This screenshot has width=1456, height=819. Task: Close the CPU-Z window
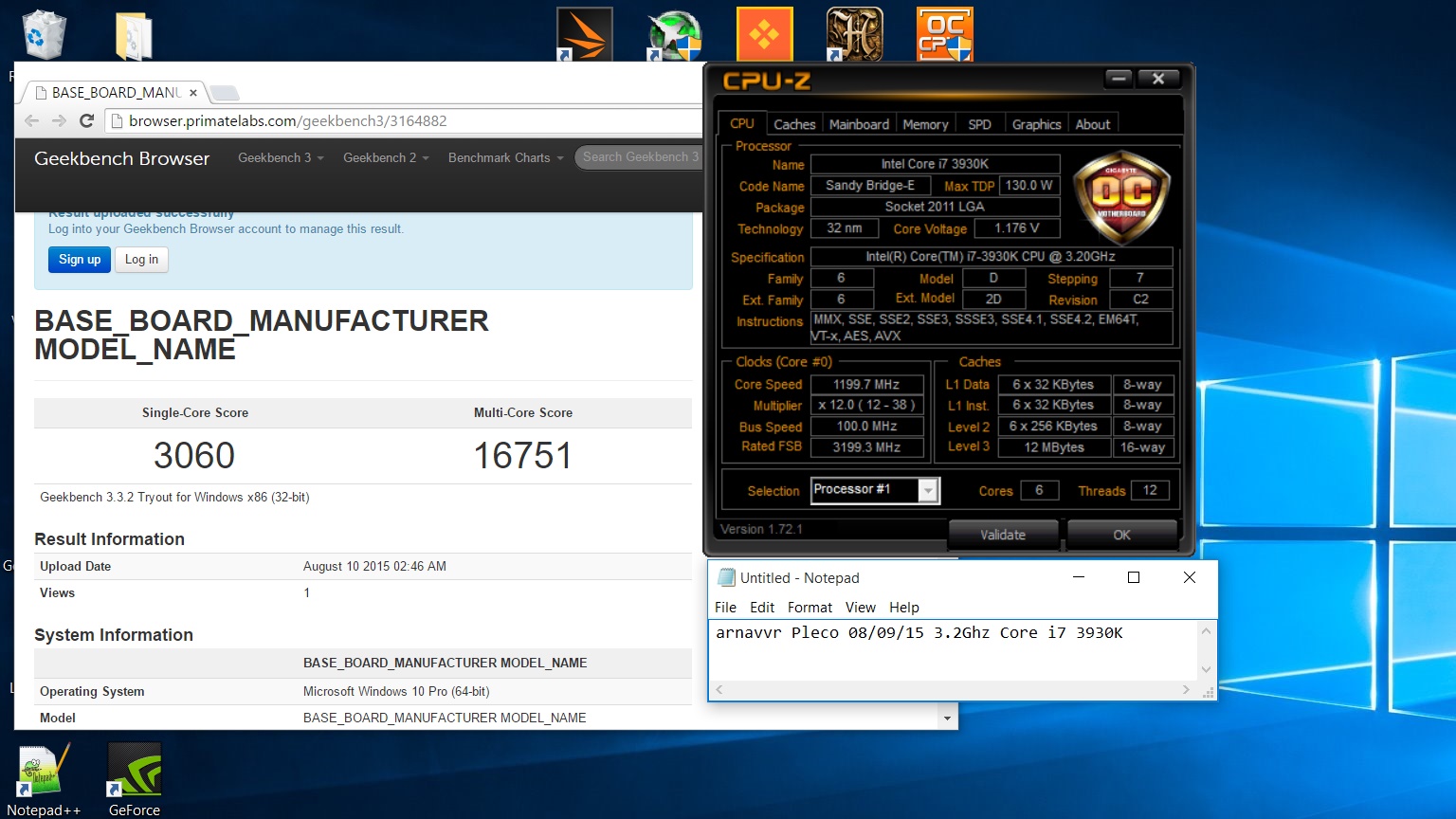pyautogui.click(x=1158, y=79)
